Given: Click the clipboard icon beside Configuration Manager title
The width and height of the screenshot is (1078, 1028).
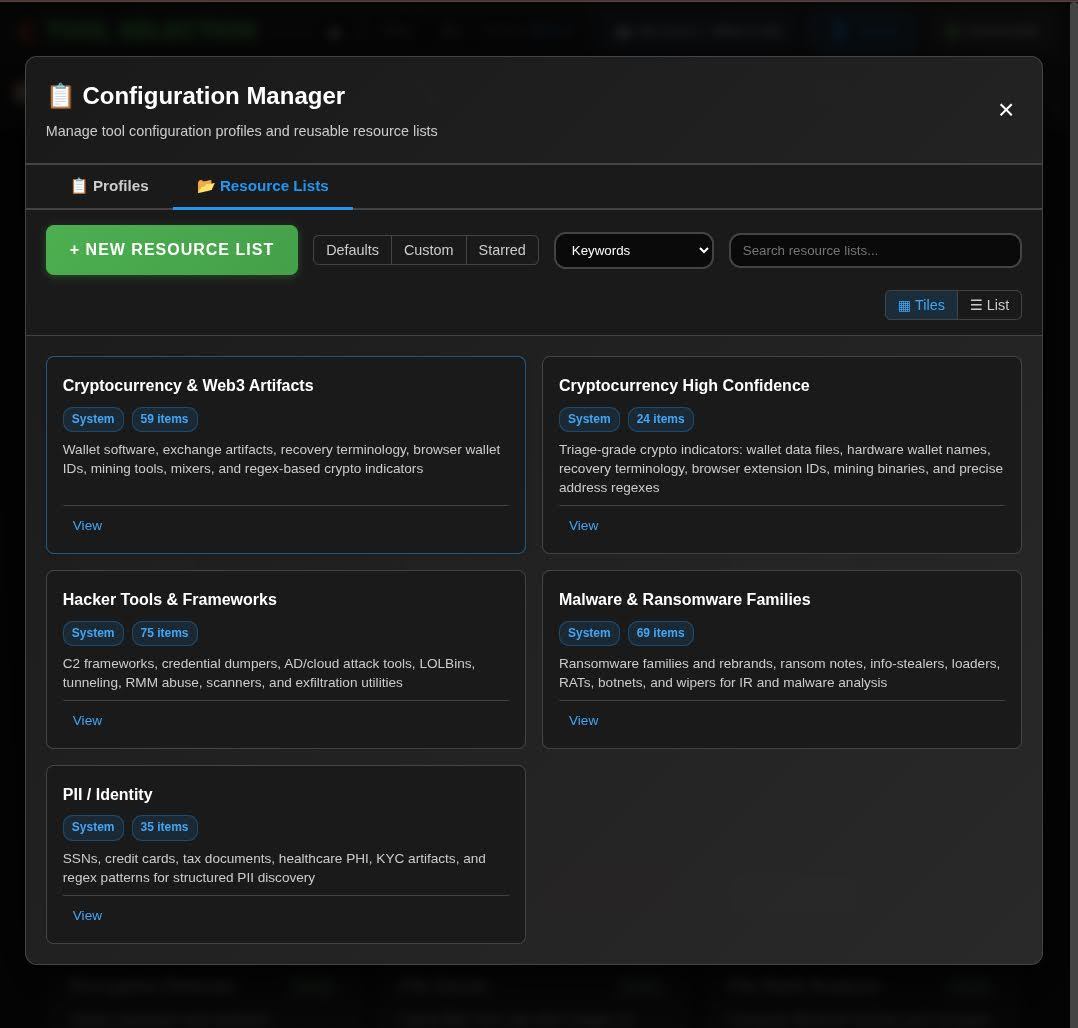Looking at the screenshot, I should point(60,96).
